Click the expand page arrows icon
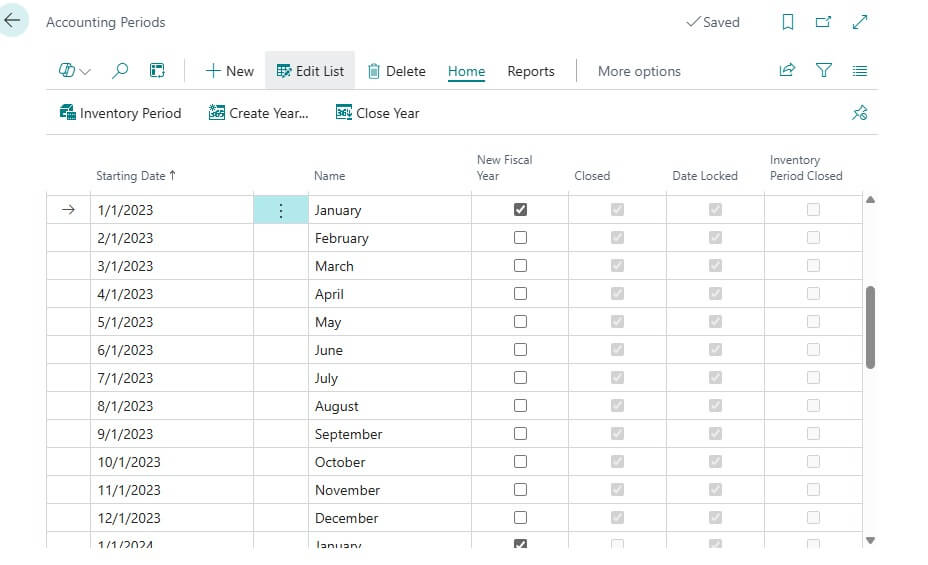The height and width of the screenshot is (565, 928). coord(859,22)
